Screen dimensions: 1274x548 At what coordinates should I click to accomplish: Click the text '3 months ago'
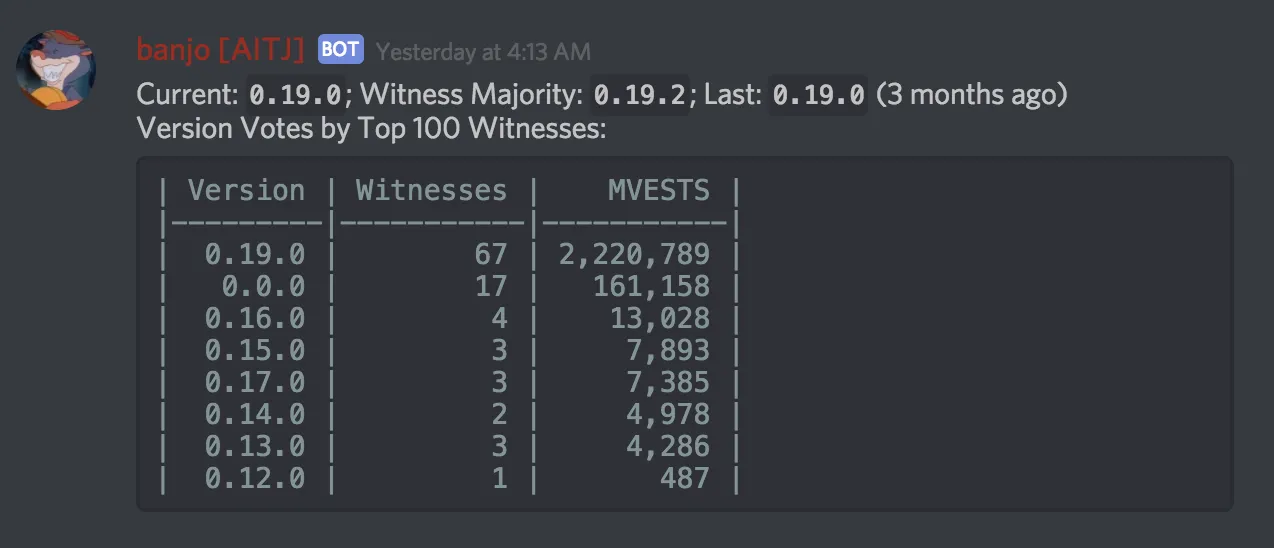tap(972, 95)
